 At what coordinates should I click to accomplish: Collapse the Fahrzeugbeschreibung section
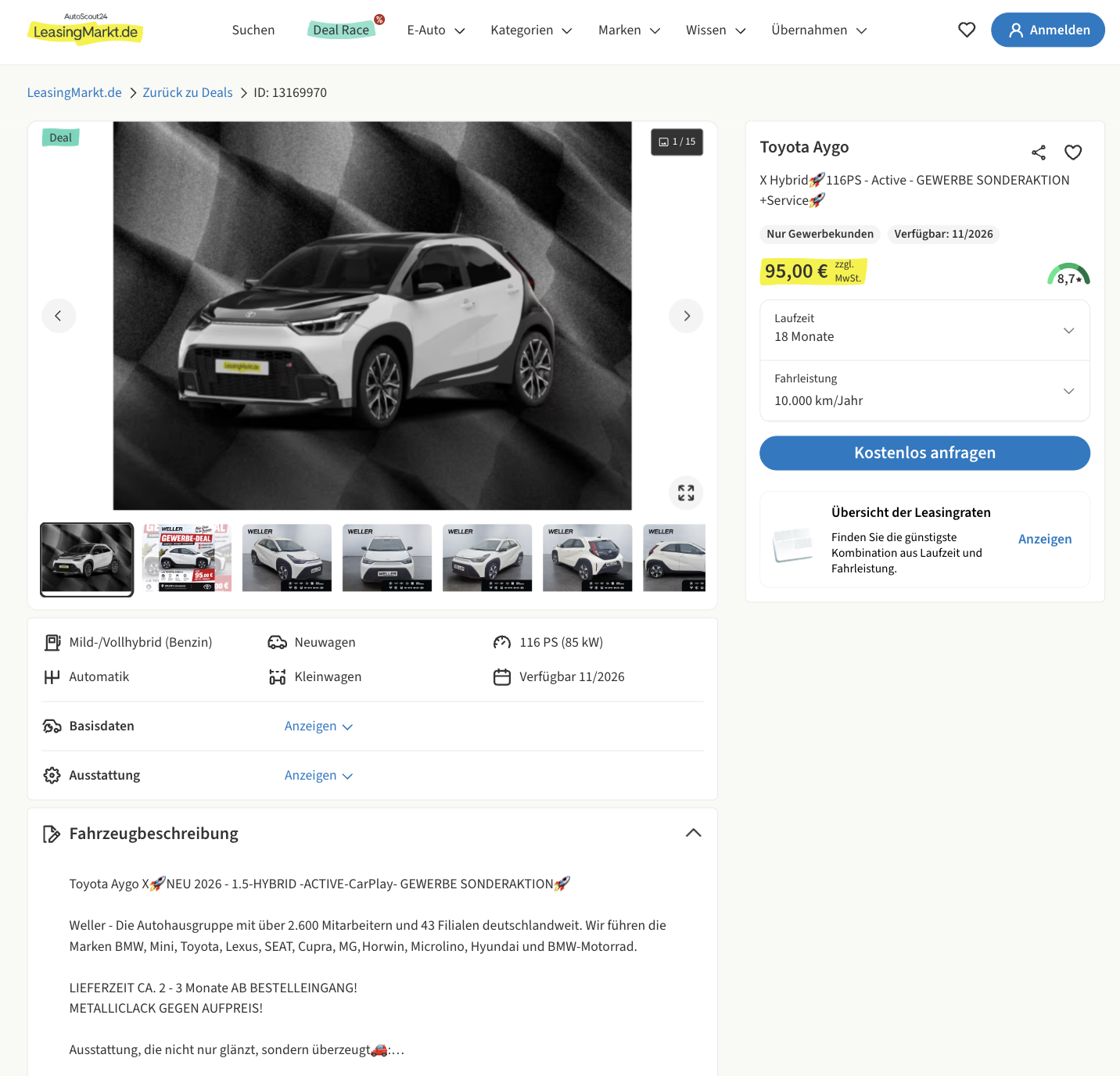click(693, 833)
